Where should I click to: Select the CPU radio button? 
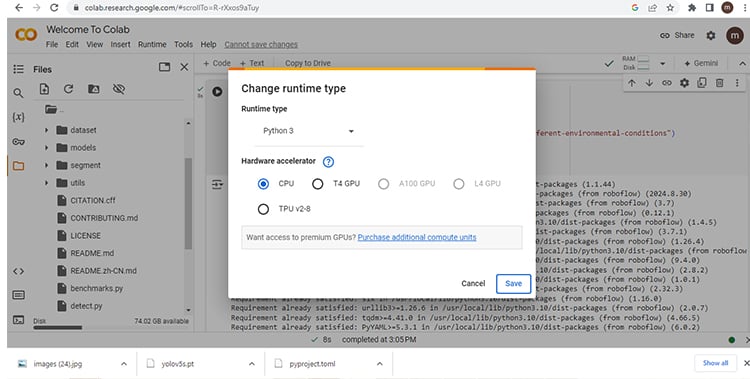point(263,184)
